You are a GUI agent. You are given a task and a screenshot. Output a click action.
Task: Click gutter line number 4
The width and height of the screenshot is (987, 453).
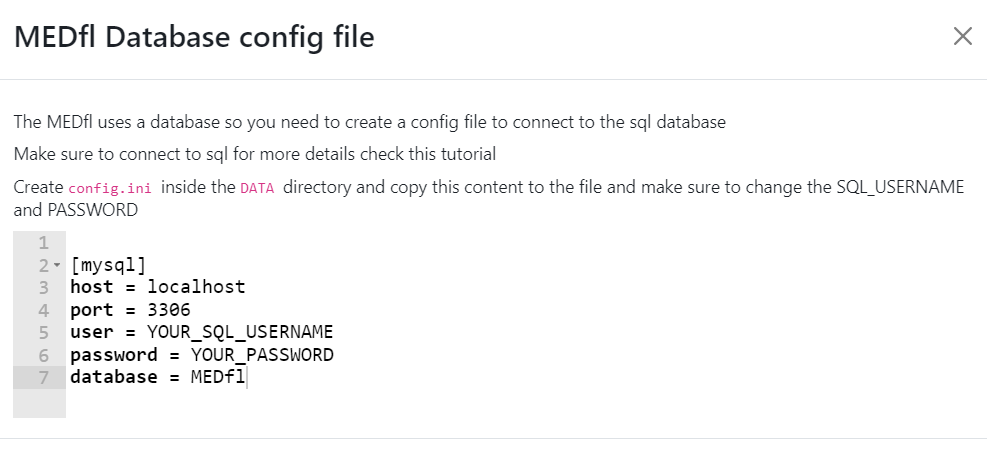tap(42, 310)
